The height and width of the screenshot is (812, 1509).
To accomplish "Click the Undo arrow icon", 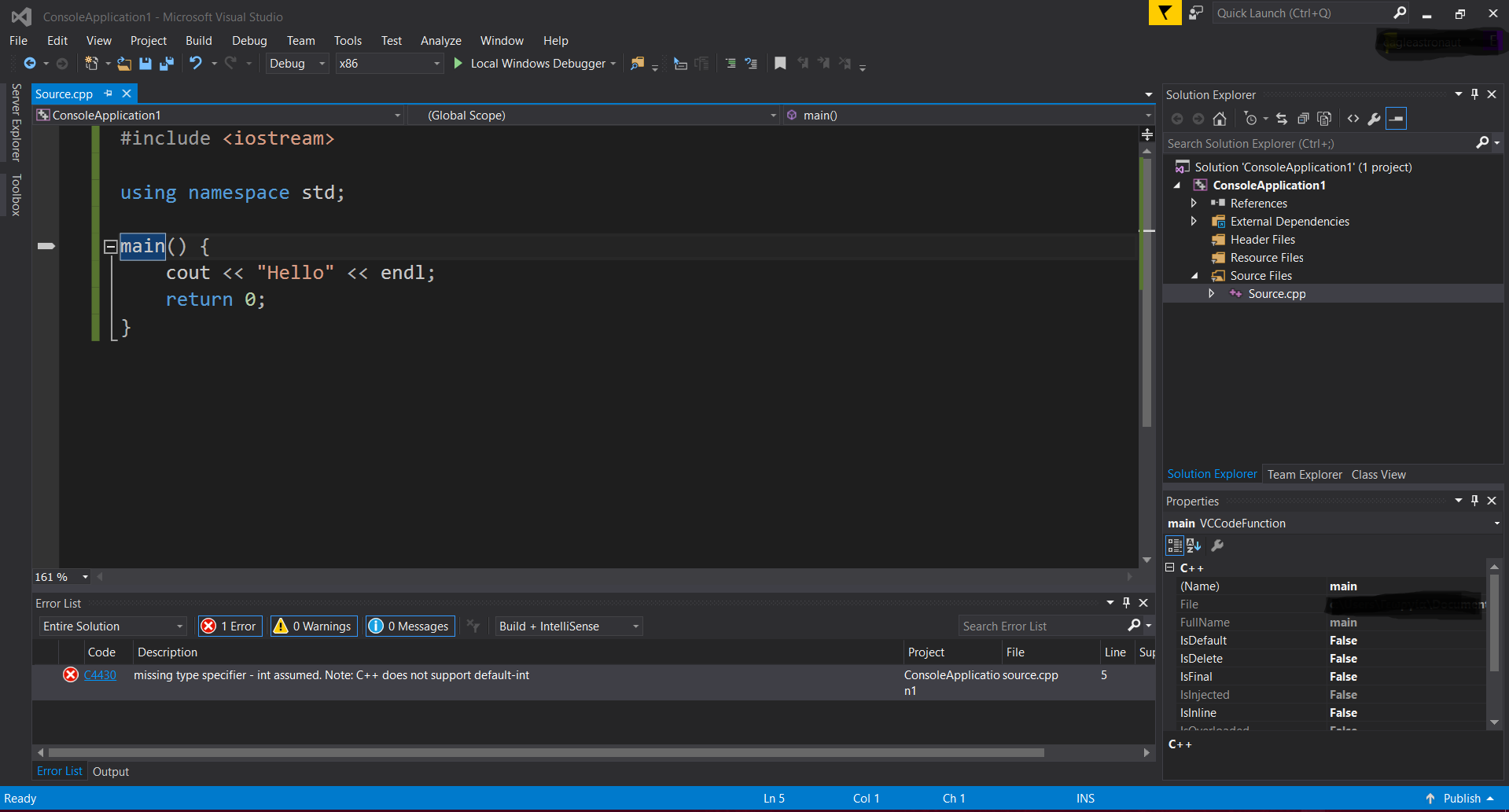I will click(x=196, y=63).
